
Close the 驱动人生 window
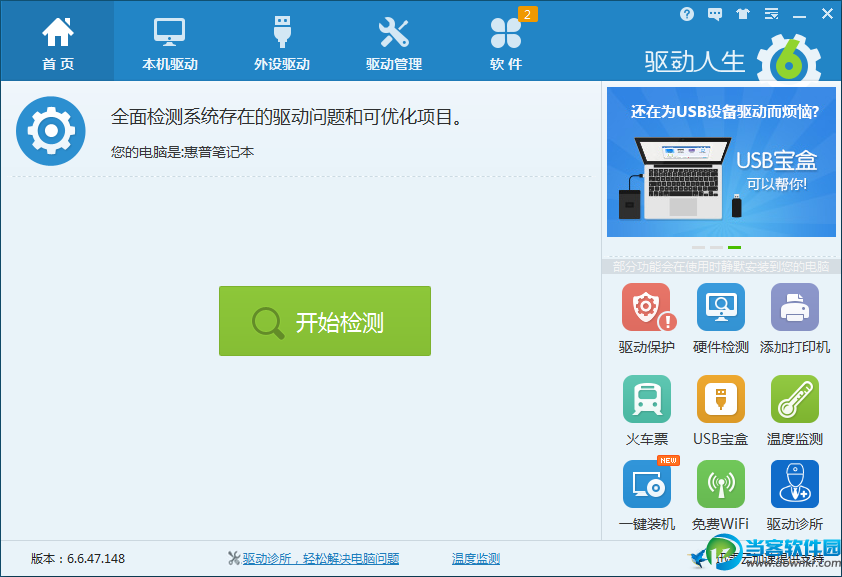click(x=828, y=14)
